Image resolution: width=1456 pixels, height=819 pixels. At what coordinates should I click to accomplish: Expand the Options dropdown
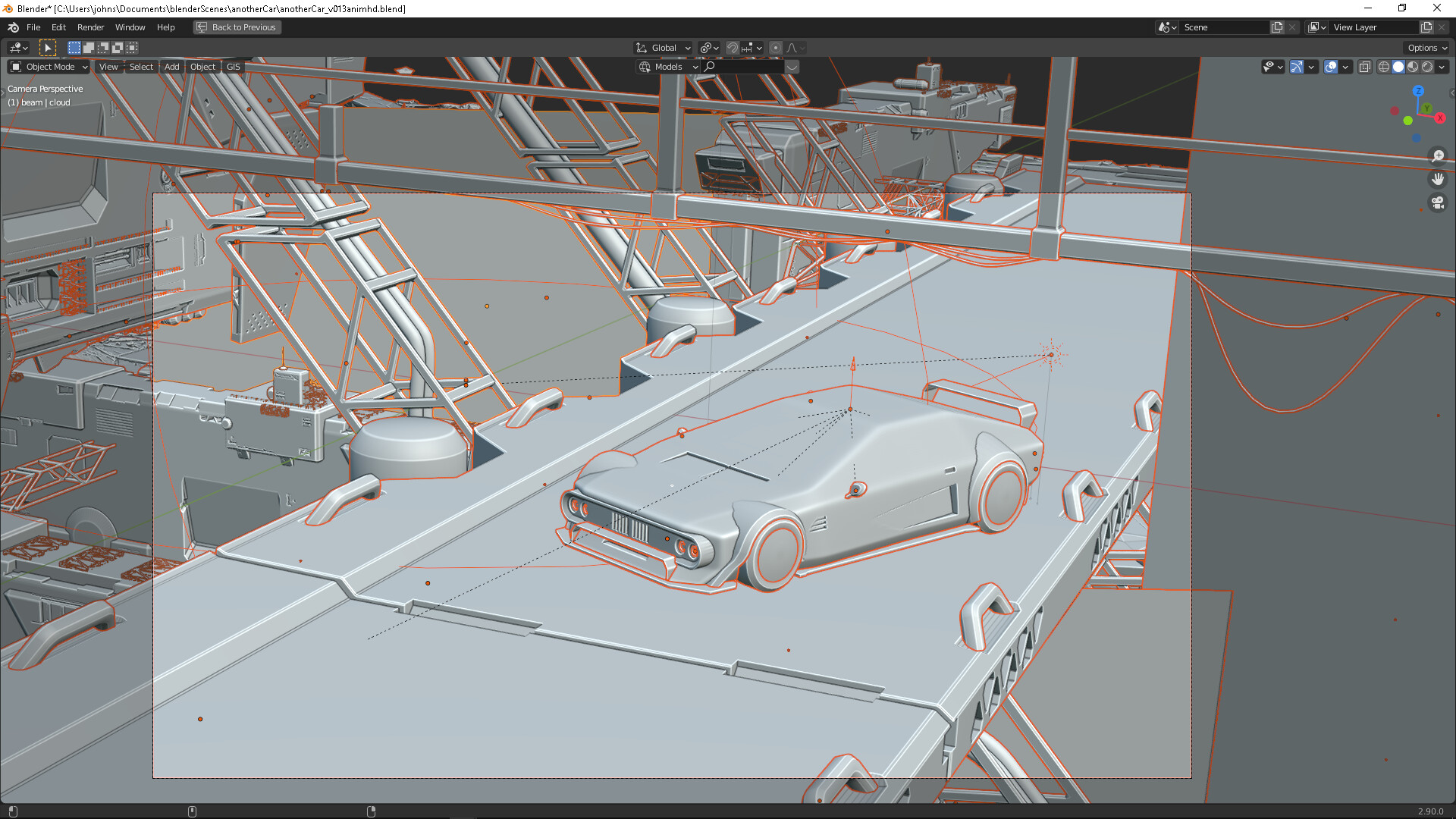tap(1426, 48)
